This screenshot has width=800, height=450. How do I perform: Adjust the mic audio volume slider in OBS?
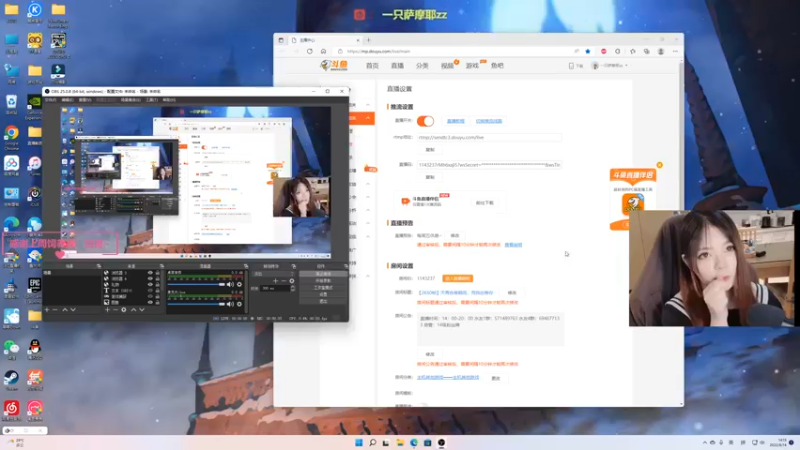(x=196, y=304)
